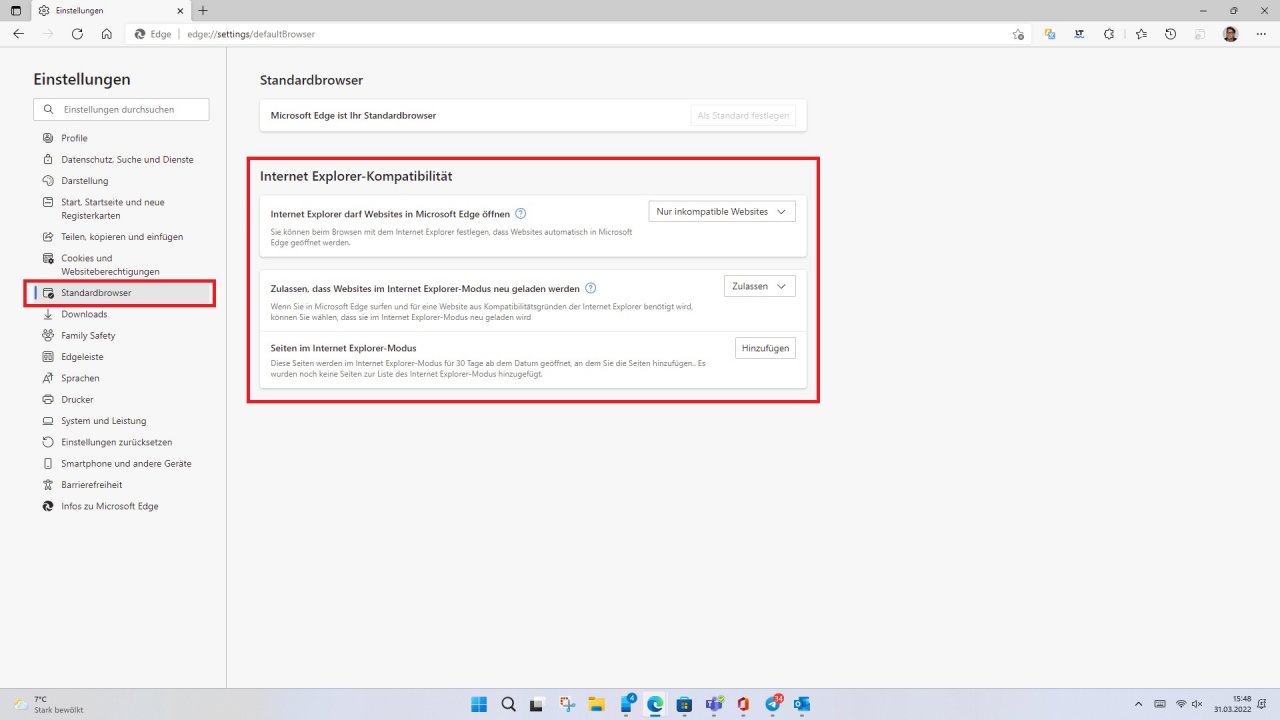Open the LanguageTool extension icon
The height and width of the screenshot is (720, 1280).
1079,34
